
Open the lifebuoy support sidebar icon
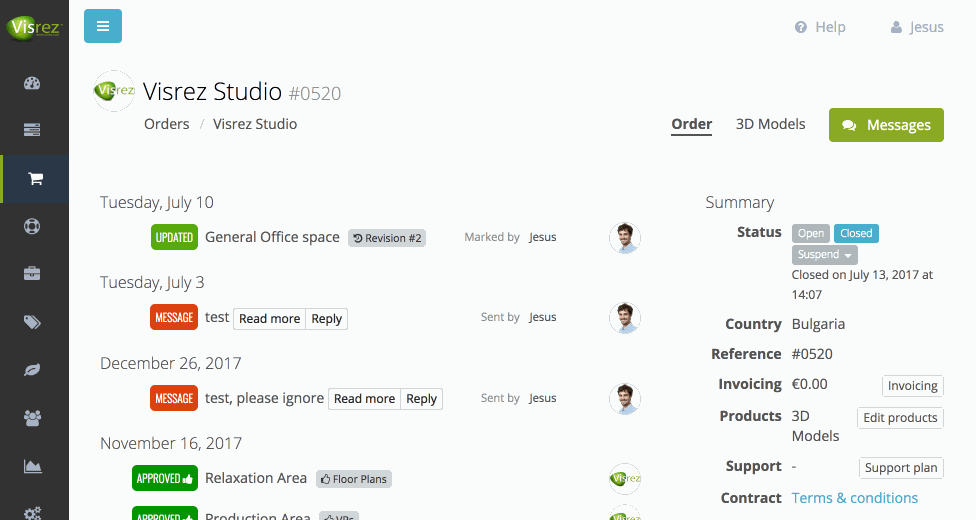tap(32, 226)
